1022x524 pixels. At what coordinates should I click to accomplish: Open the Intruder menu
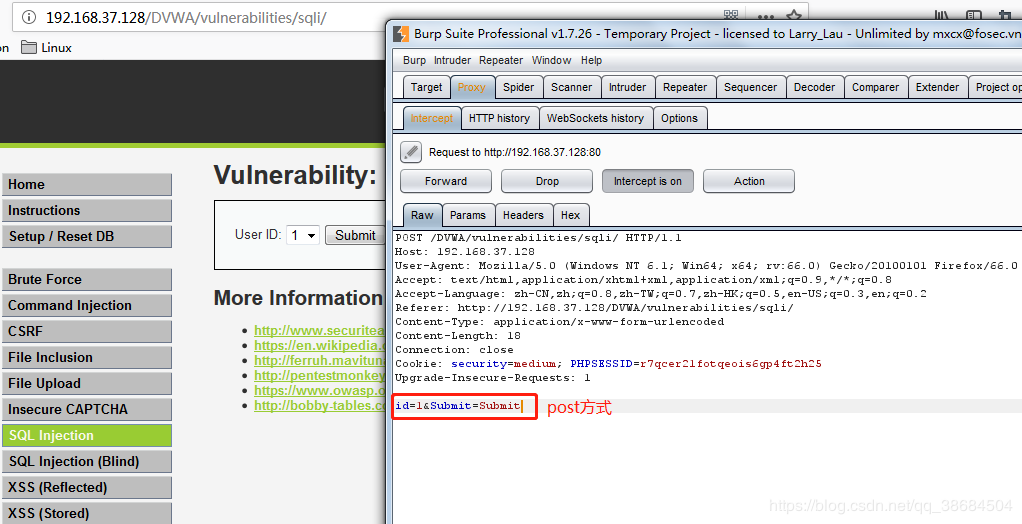coord(452,60)
